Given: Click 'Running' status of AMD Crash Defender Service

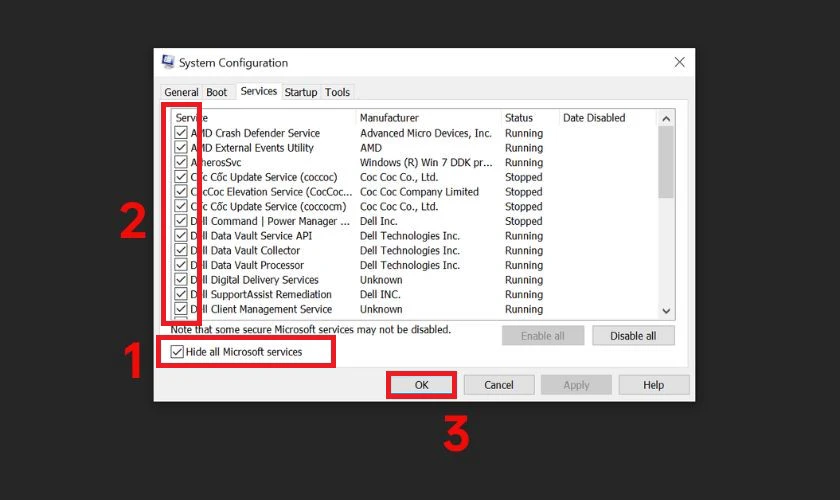Looking at the screenshot, I should 524,133.
